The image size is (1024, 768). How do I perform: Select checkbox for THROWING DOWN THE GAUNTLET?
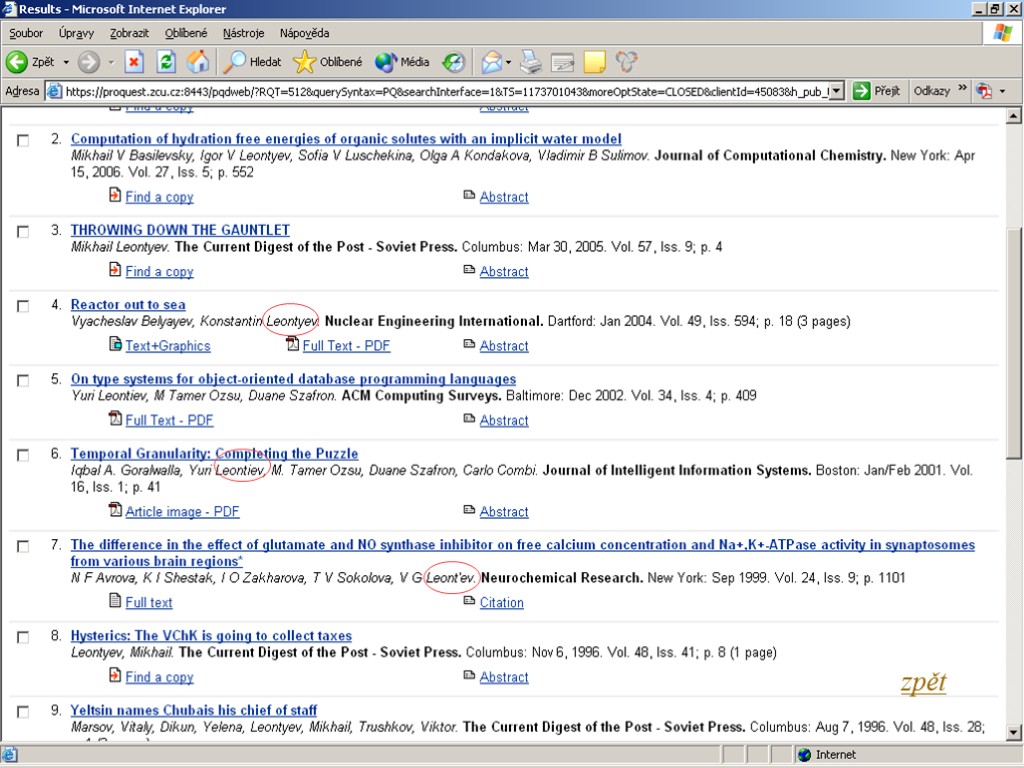(x=23, y=232)
